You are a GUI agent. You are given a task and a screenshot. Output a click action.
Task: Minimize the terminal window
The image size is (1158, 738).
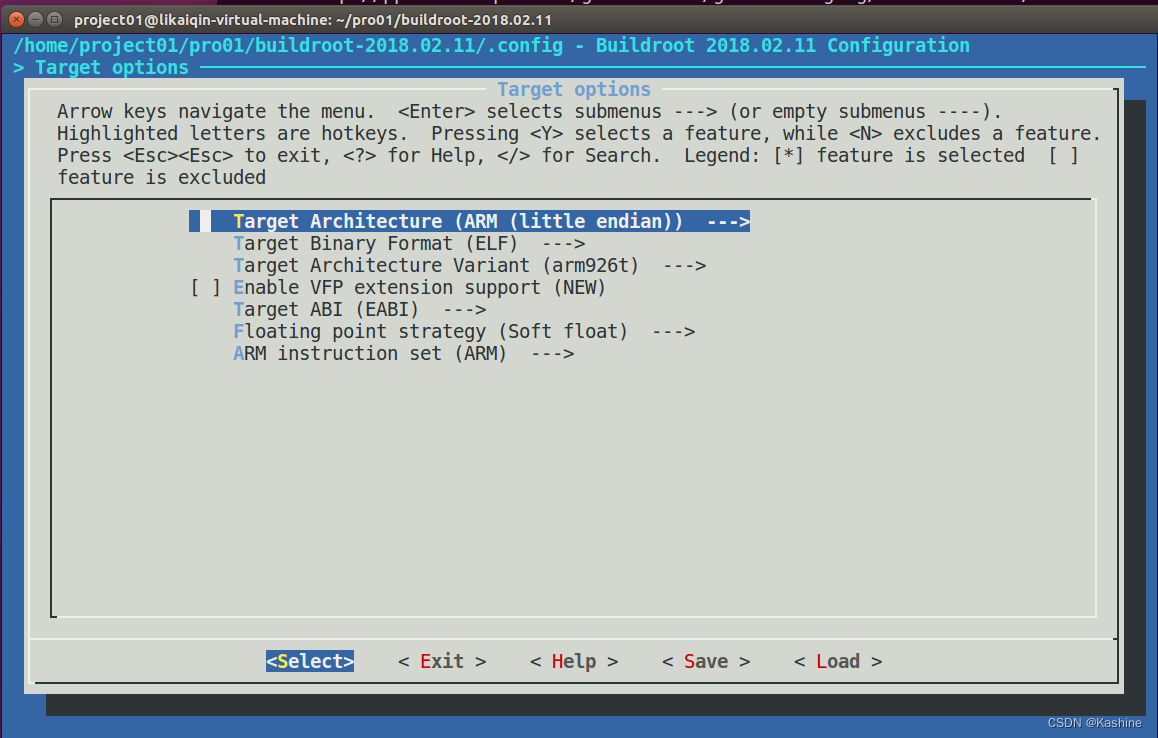(35, 19)
